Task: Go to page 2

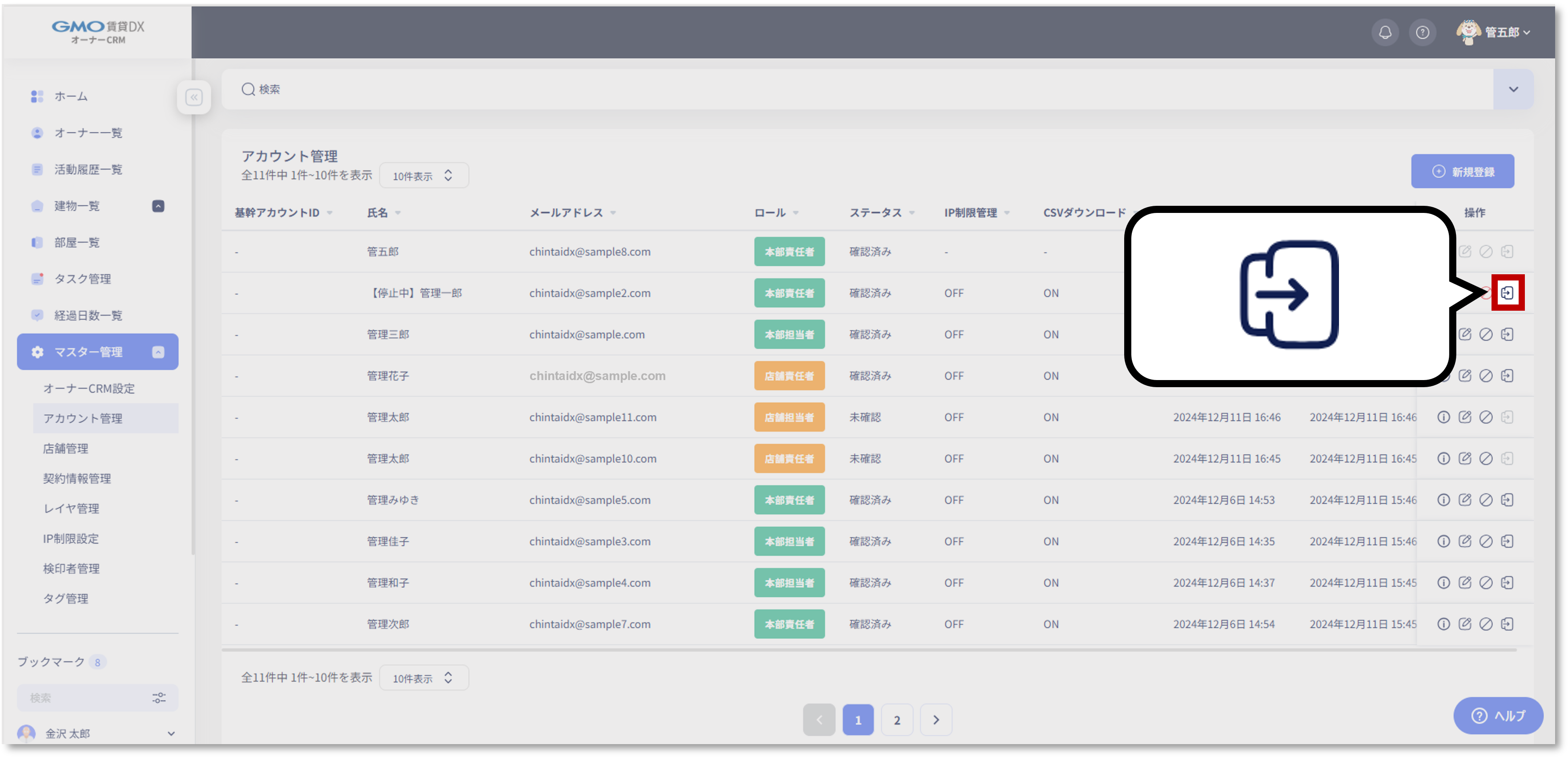Action: pos(897,721)
